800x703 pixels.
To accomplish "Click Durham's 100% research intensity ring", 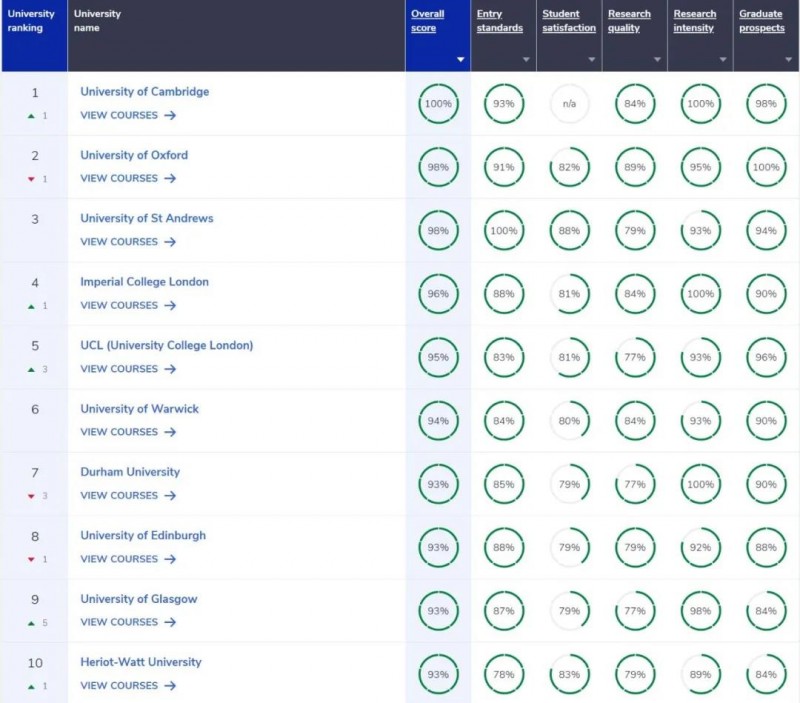I will pos(701,484).
